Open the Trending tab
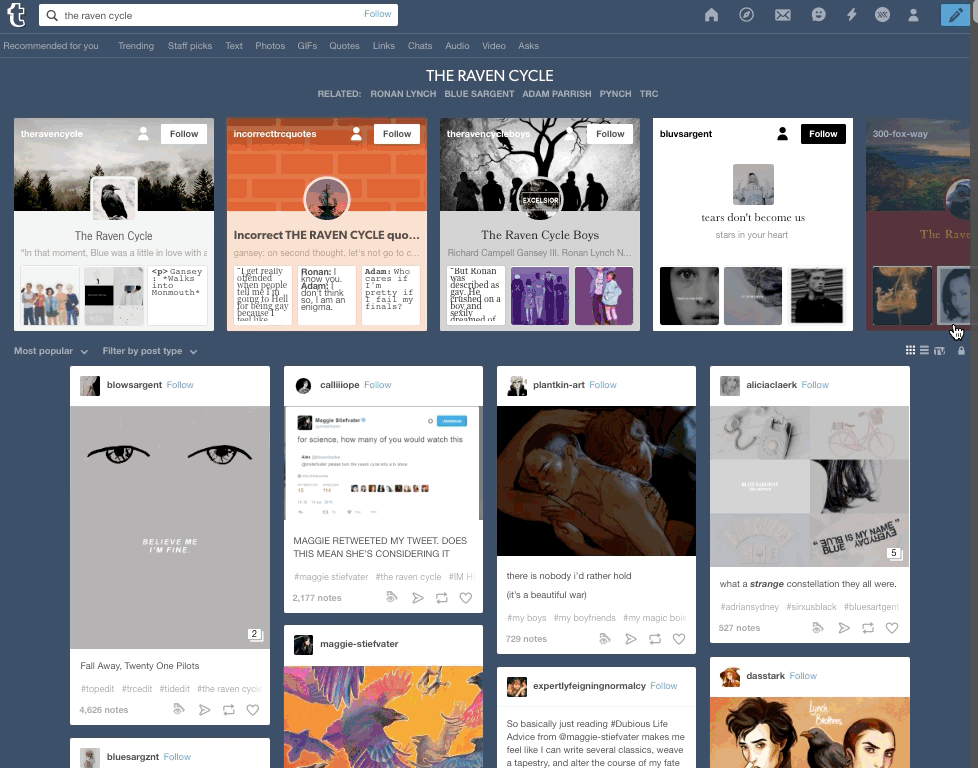Screen dimensions: 978x768 point(136,46)
